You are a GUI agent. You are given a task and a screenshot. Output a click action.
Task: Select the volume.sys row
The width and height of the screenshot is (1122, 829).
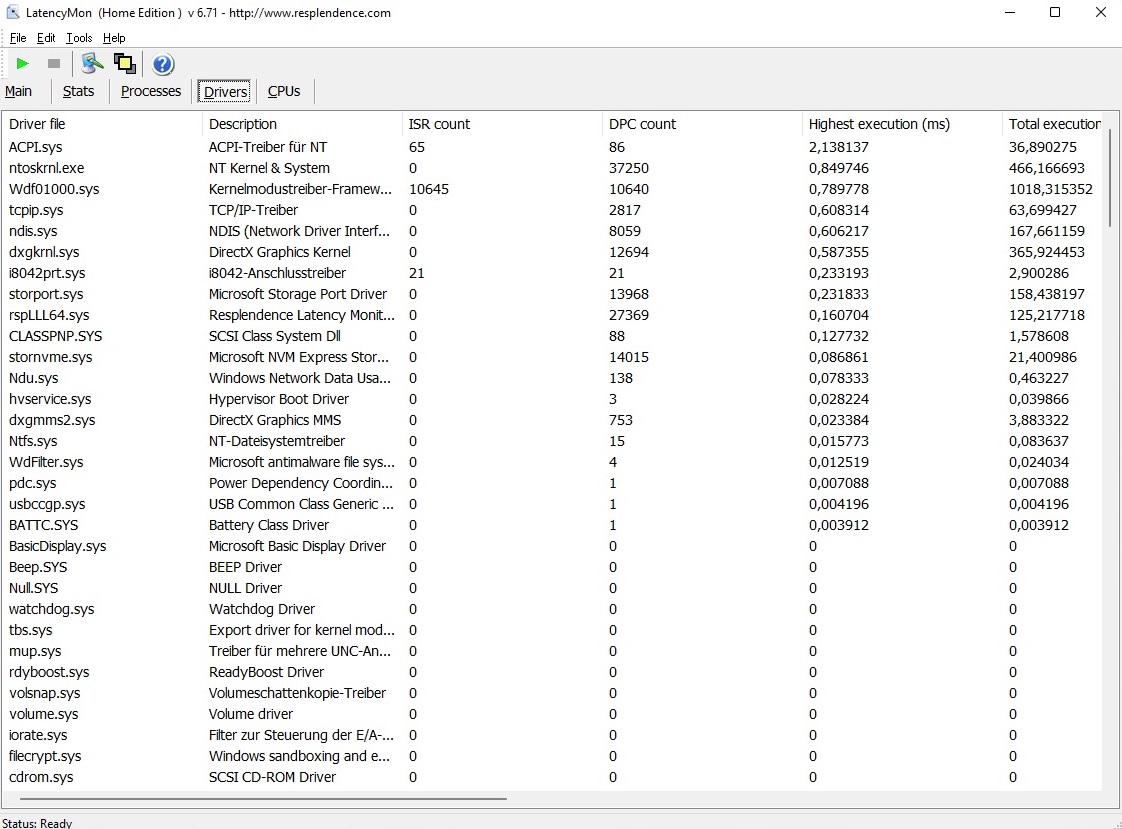click(552, 714)
